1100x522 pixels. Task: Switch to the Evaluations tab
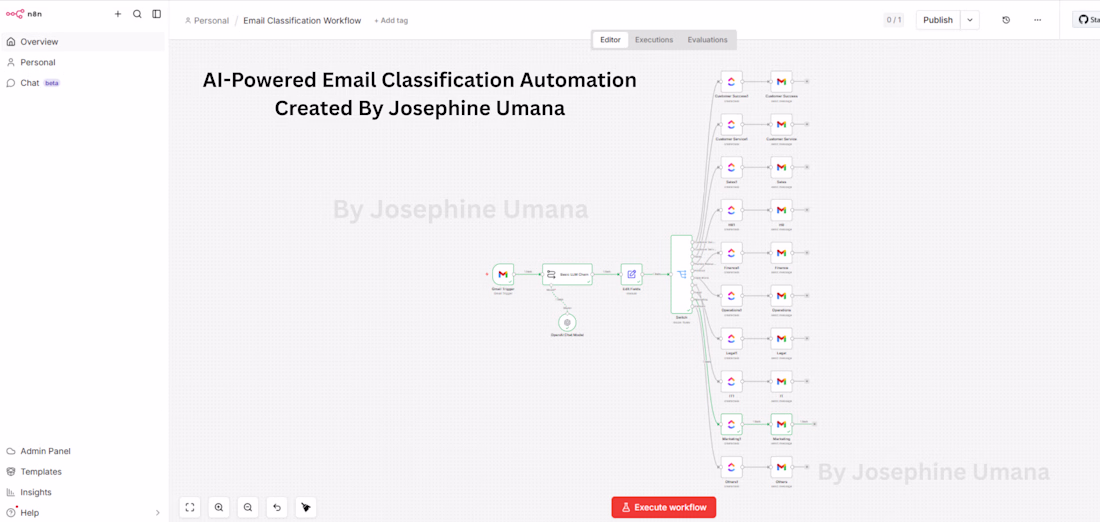coord(707,40)
